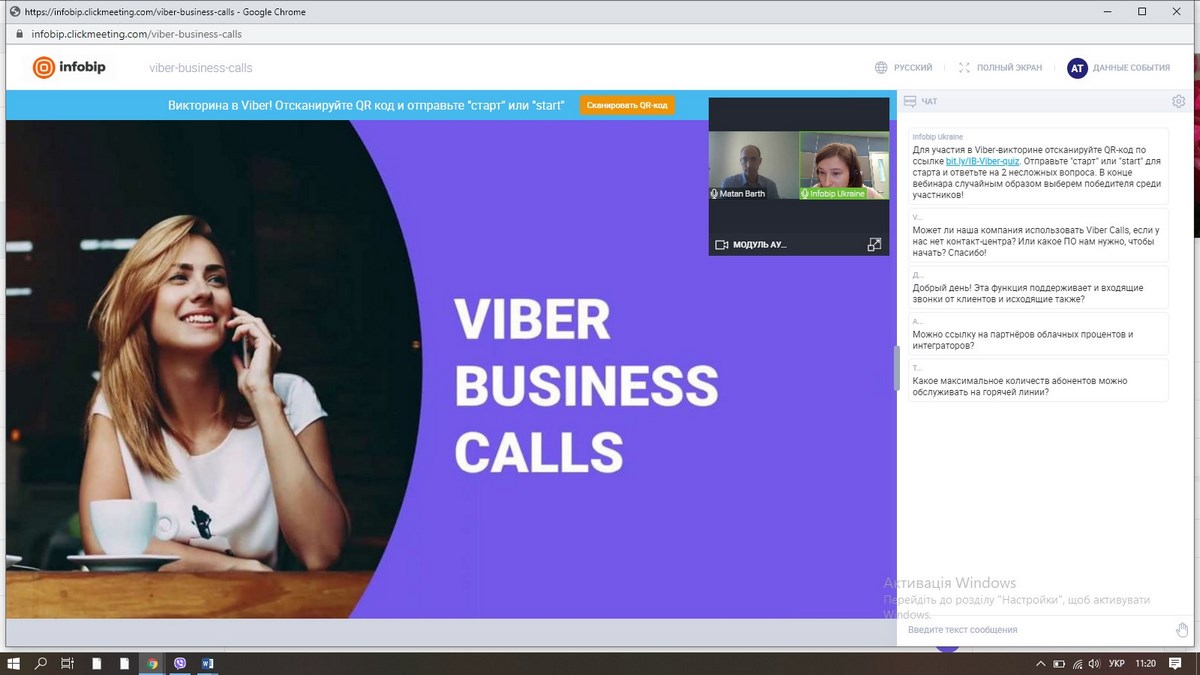Open the Русский language dropdown
The width and height of the screenshot is (1200, 675).
tap(903, 68)
